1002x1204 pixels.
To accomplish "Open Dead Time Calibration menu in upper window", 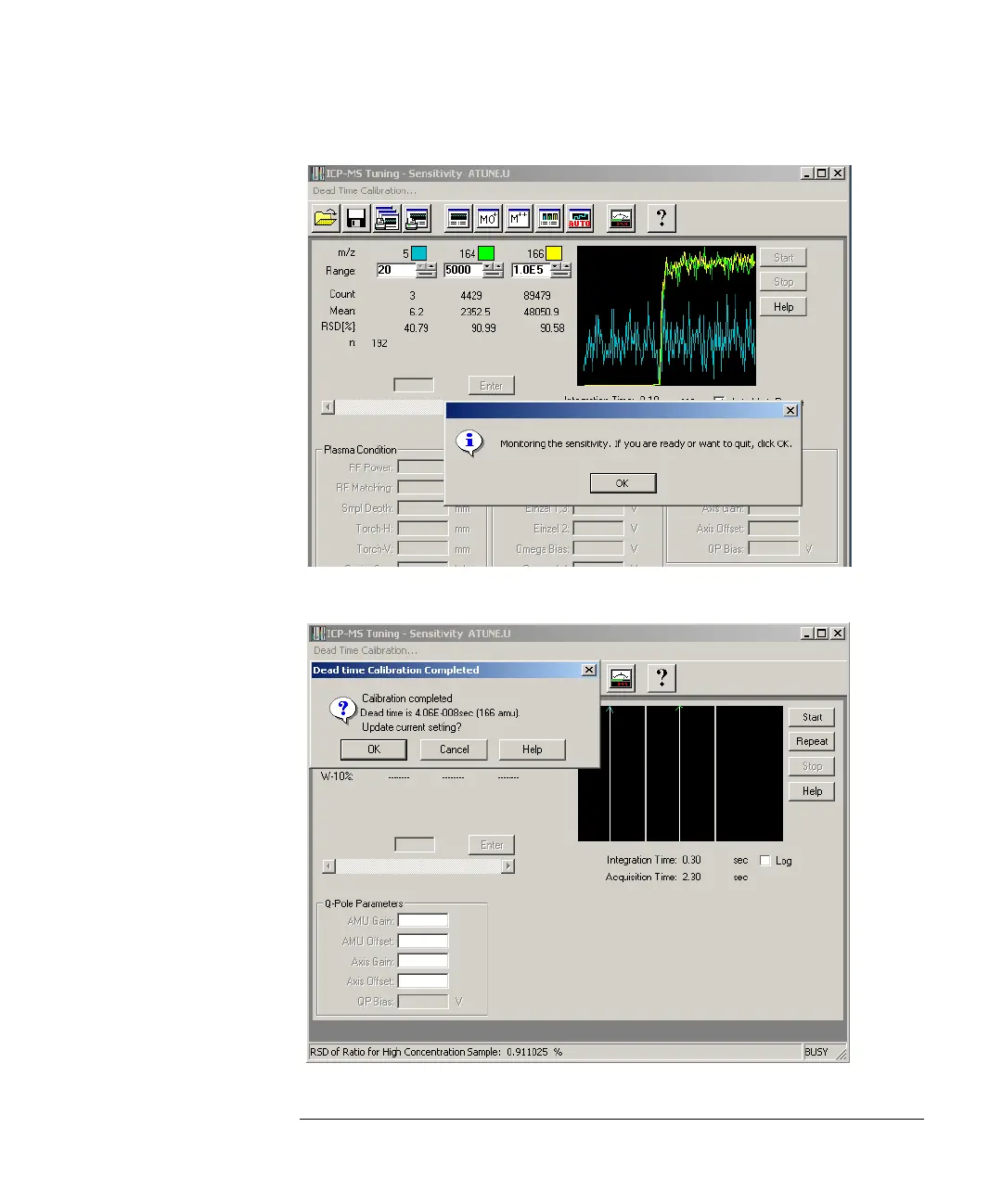I will point(364,191).
